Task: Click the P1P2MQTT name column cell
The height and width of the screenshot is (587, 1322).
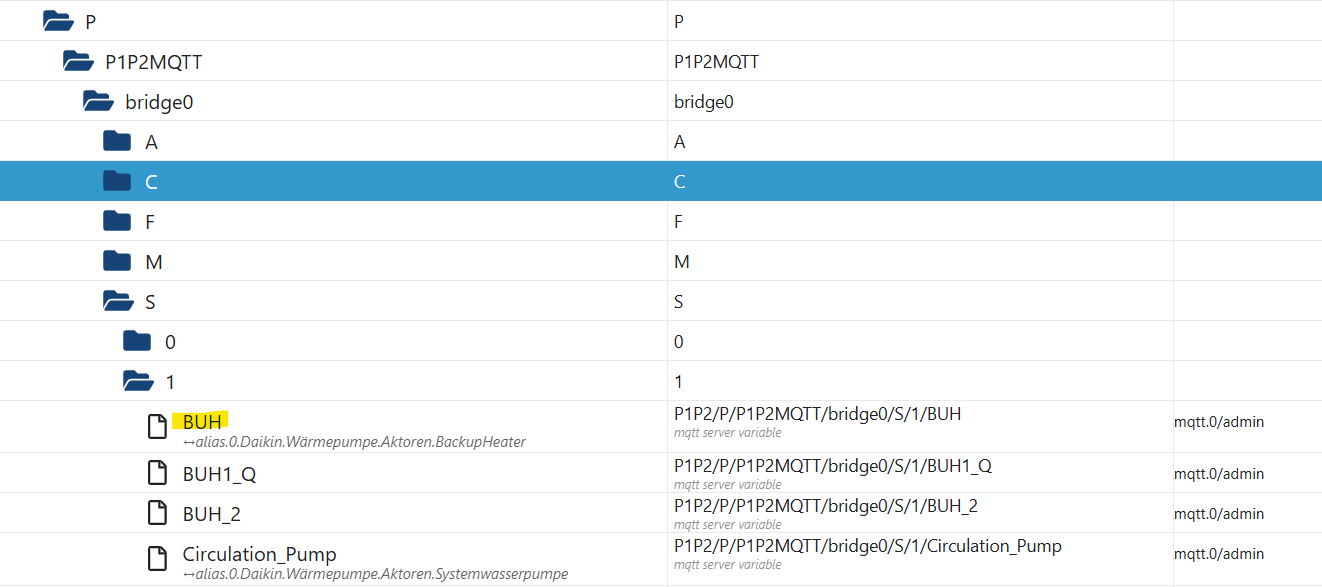Action: click(x=716, y=62)
